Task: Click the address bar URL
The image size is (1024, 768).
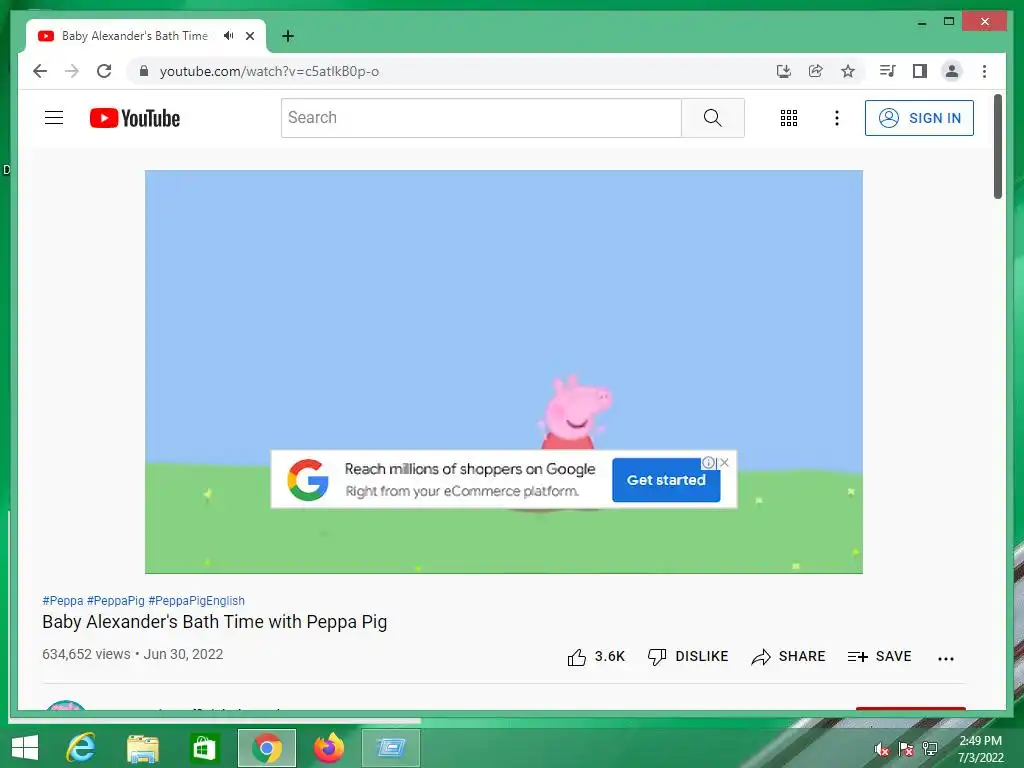Action: [269, 71]
